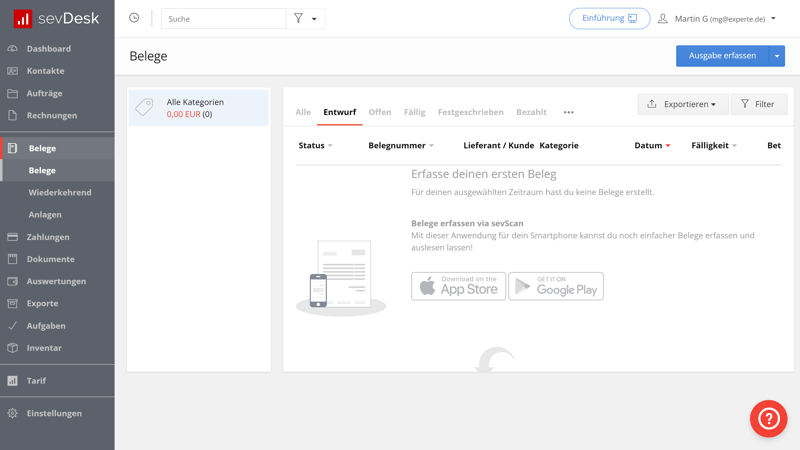Viewport: 800px width, 450px height.
Task: Click the sevDesk logo
Action: (57, 18)
